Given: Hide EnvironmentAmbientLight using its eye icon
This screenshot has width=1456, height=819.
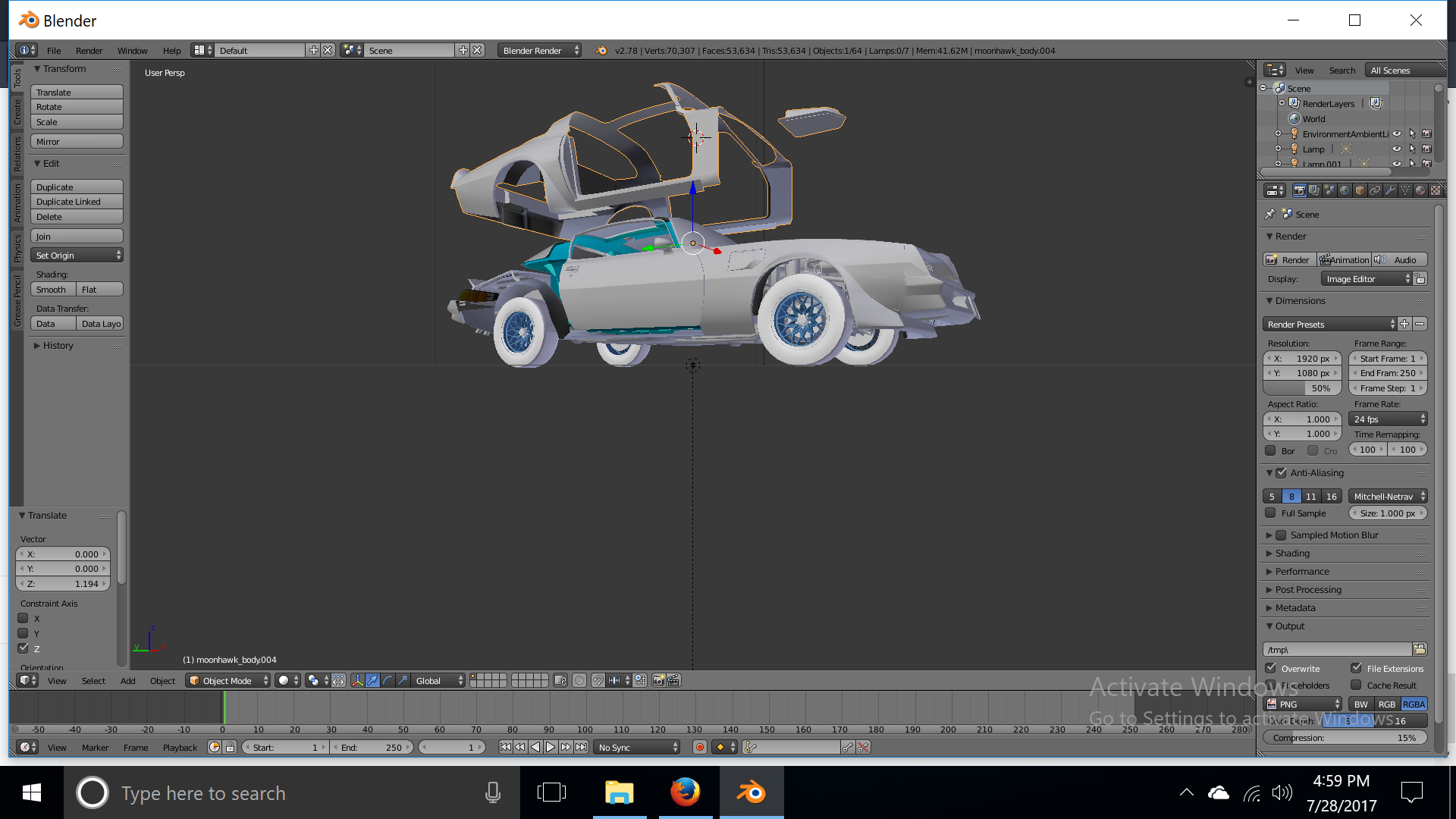Looking at the screenshot, I should pyautogui.click(x=1397, y=134).
